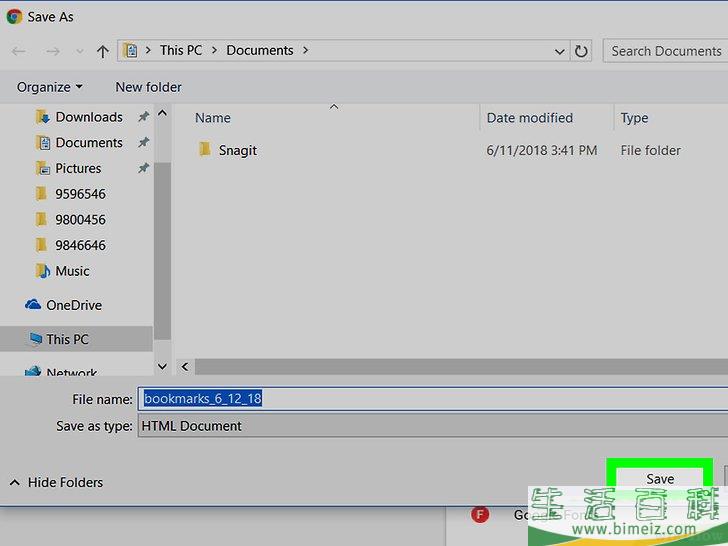Image resolution: width=728 pixels, height=546 pixels.
Task: Click the sidebar vertical scrollbar down arrow
Action: (162, 367)
